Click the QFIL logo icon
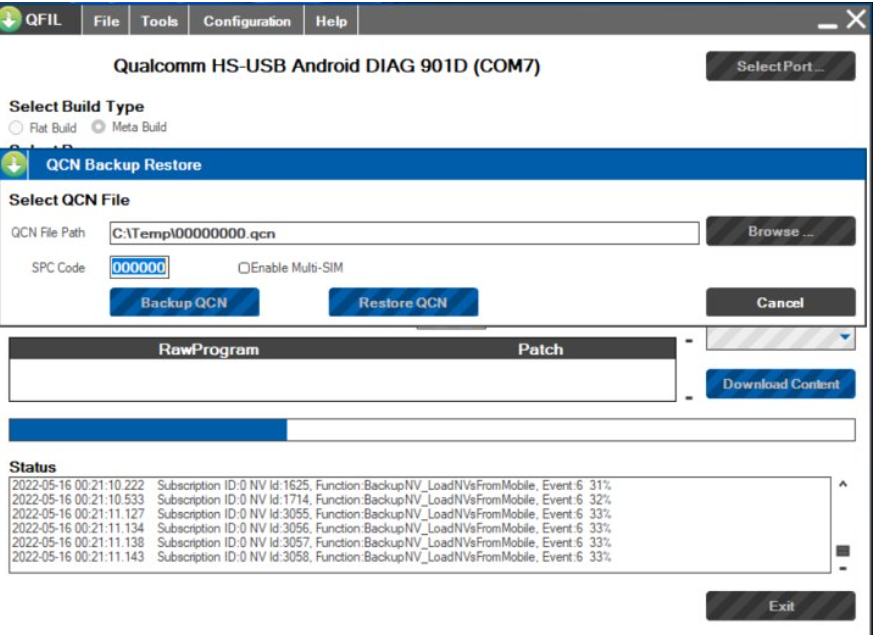 click(10, 20)
